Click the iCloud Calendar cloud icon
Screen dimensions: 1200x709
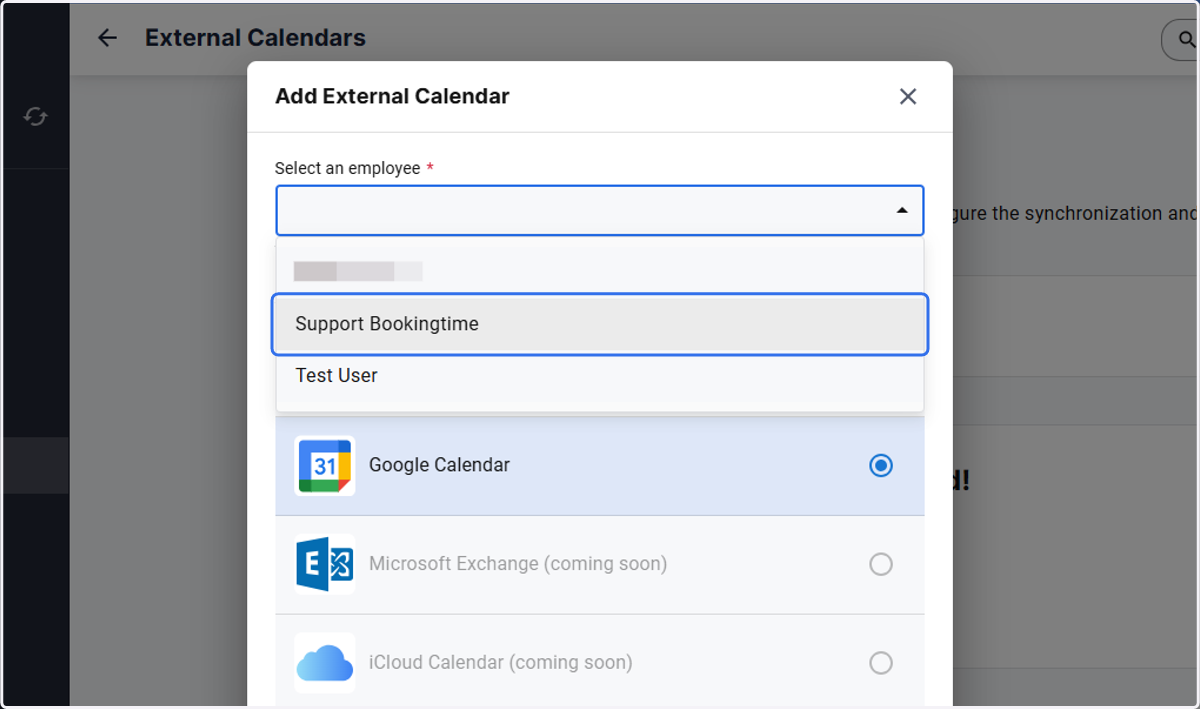[x=325, y=663]
